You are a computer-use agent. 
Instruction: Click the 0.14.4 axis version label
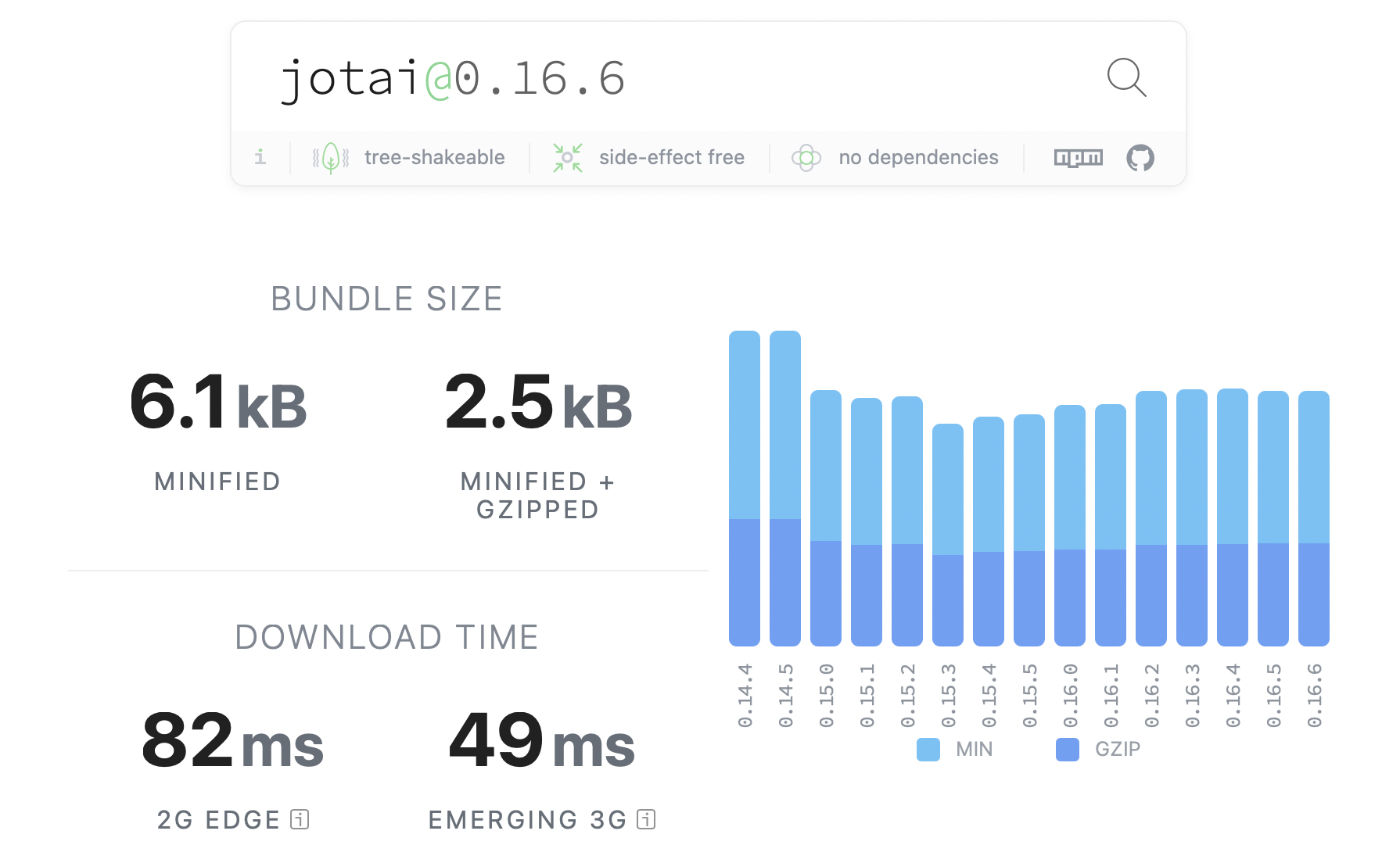tap(745, 694)
